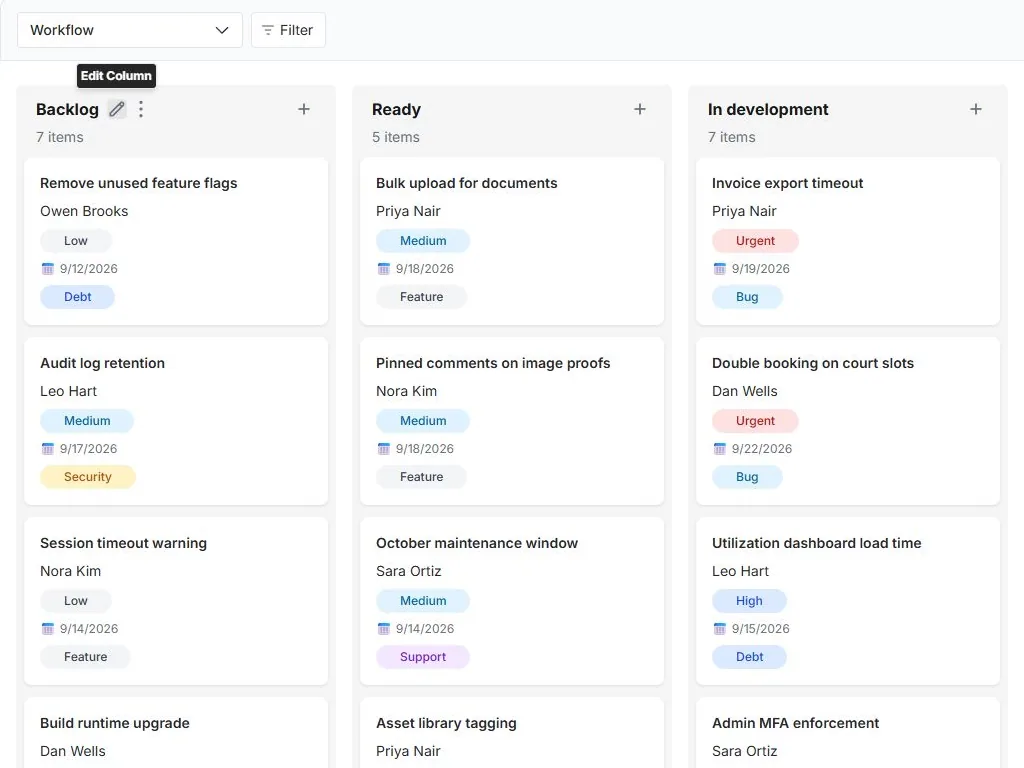Click Feature label on Session timeout warning
This screenshot has width=1024, height=768.
coord(86,657)
